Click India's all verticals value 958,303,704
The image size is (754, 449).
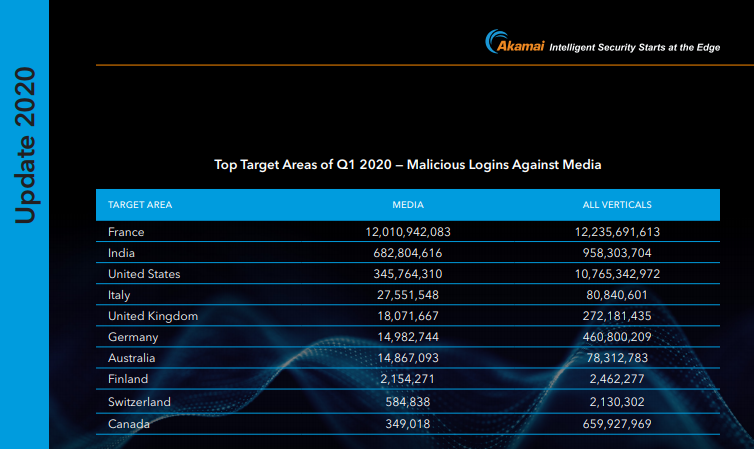617,252
